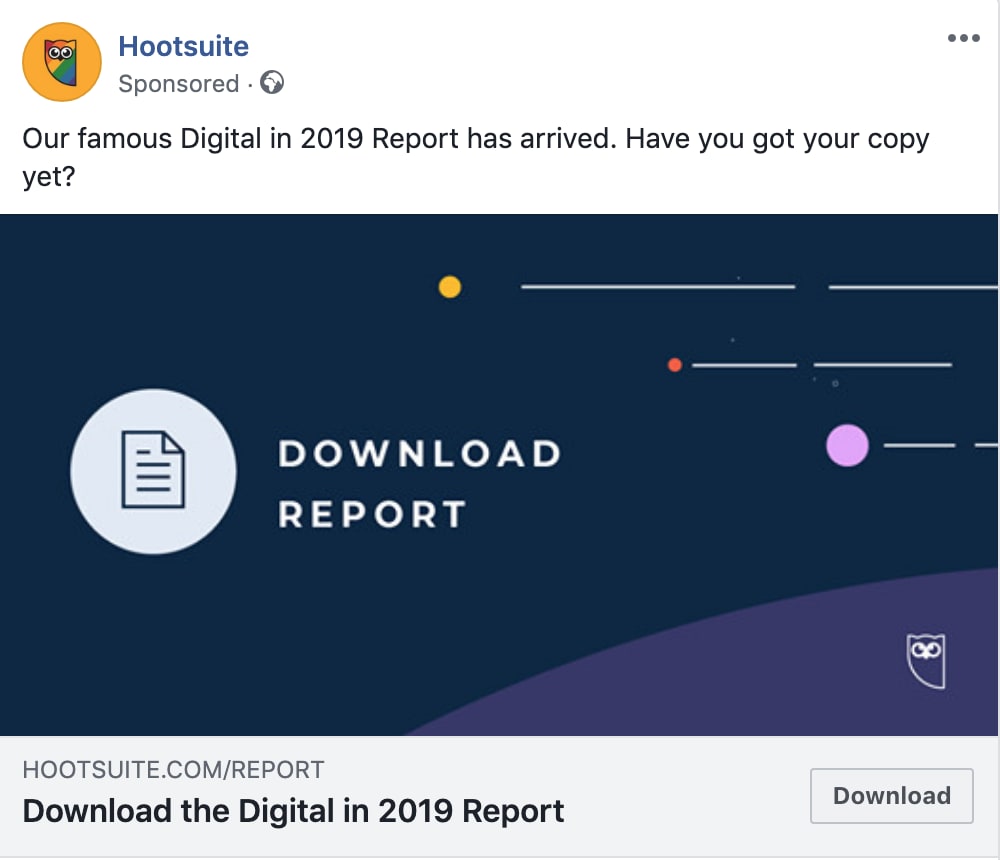This screenshot has height=860, width=1000.
Task: Open the three-dot post options menu
Action: pos(963,38)
